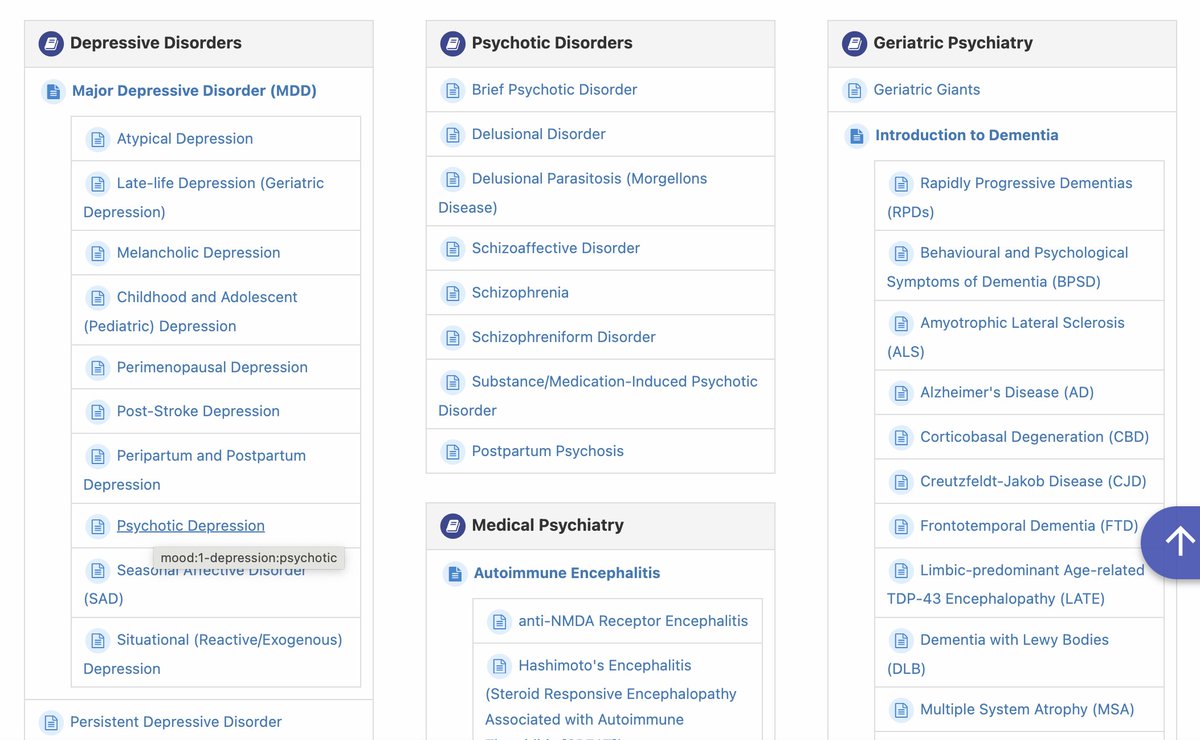Click the page icon next to Post-Stroke Depression
This screenshot has width=1200, height=740.
[x=97, y=411]
